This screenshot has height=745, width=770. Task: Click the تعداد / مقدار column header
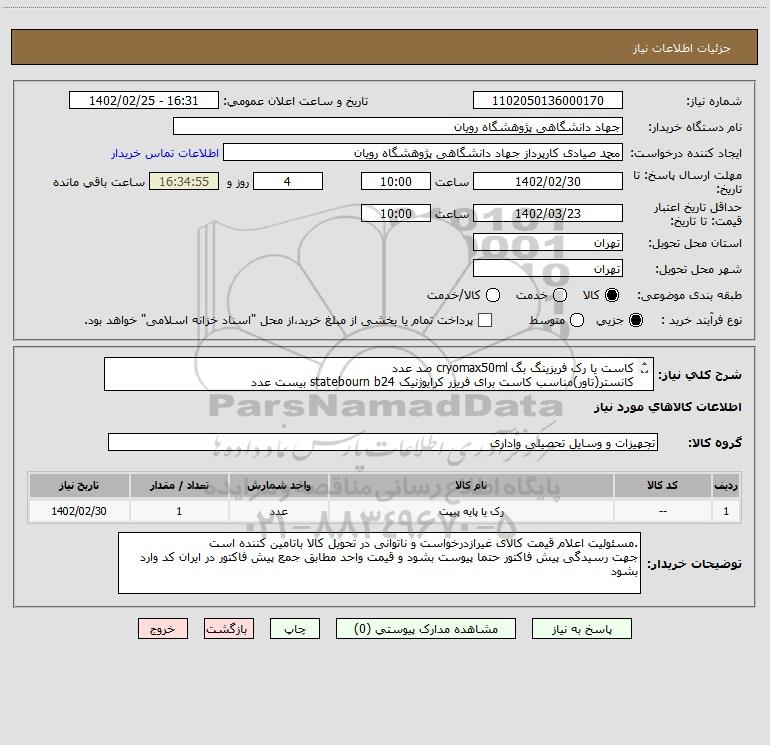[179, 485]
